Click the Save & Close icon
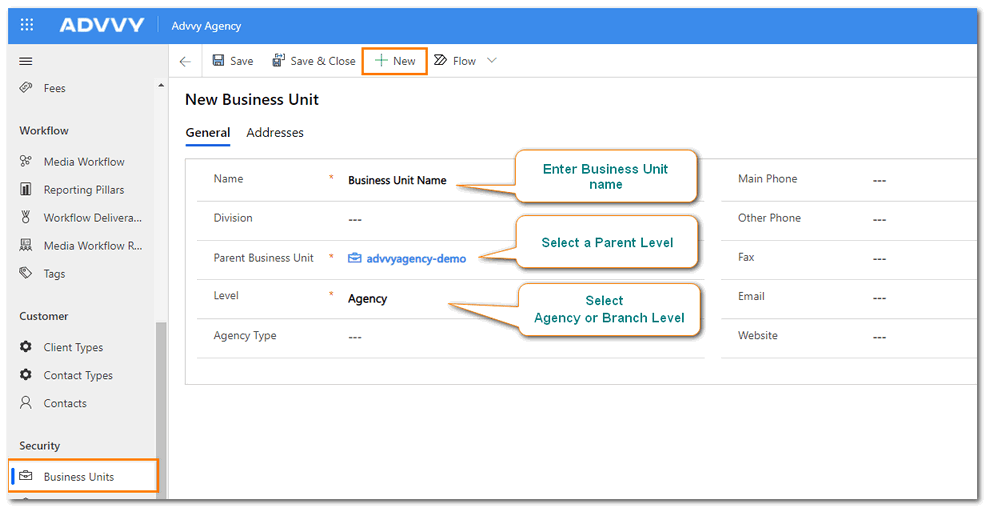 [278, 61]
